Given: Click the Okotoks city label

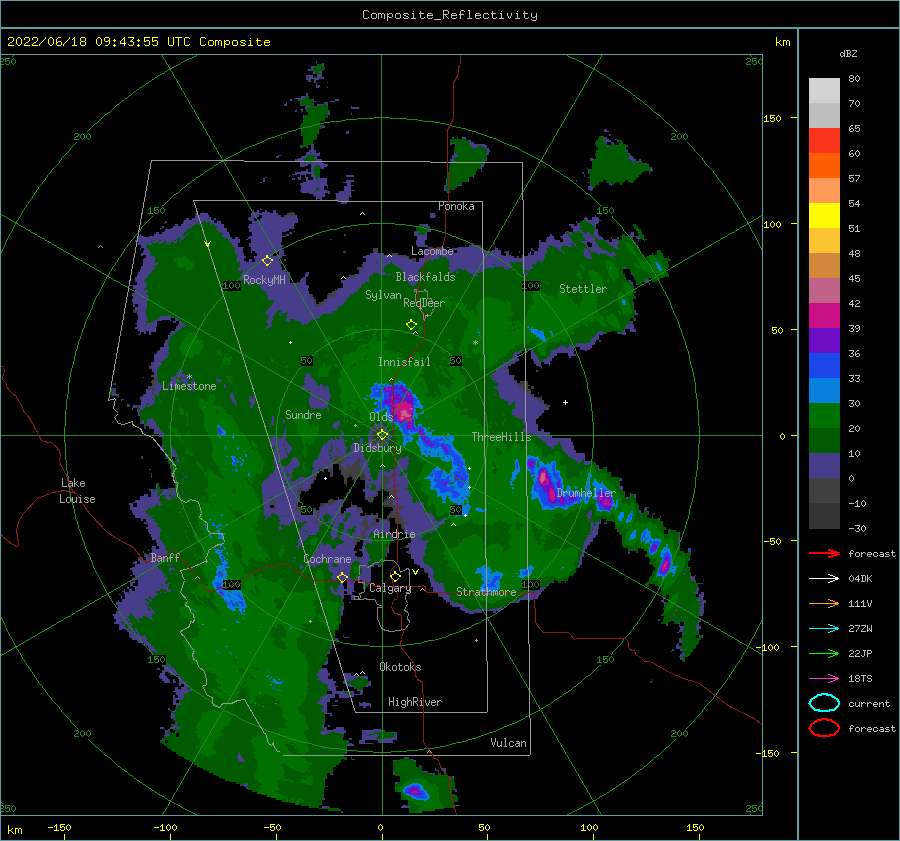Looking at the screenshot, I should [400, 667].
